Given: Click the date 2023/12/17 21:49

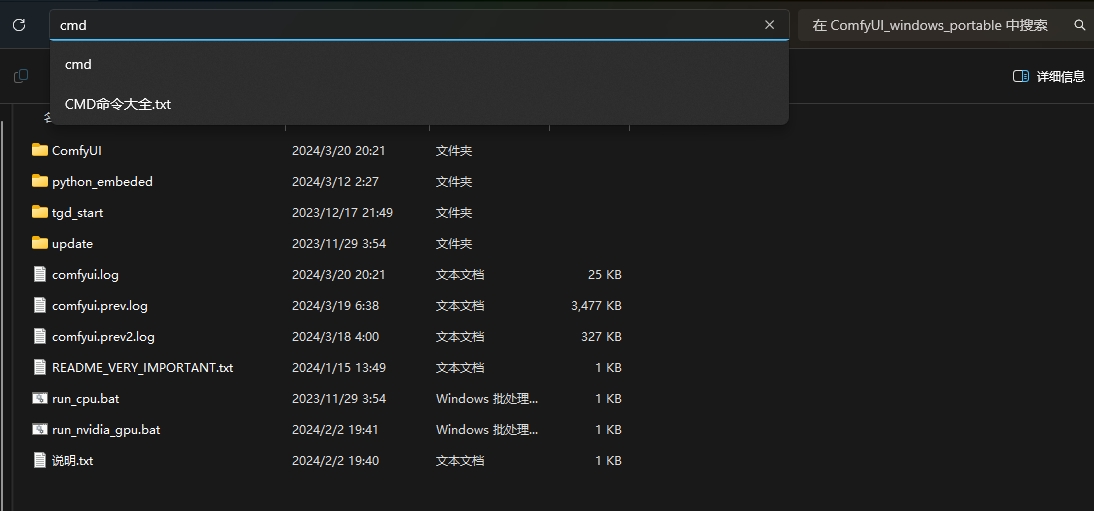Looking at the screenshot, I should (342, 212).
